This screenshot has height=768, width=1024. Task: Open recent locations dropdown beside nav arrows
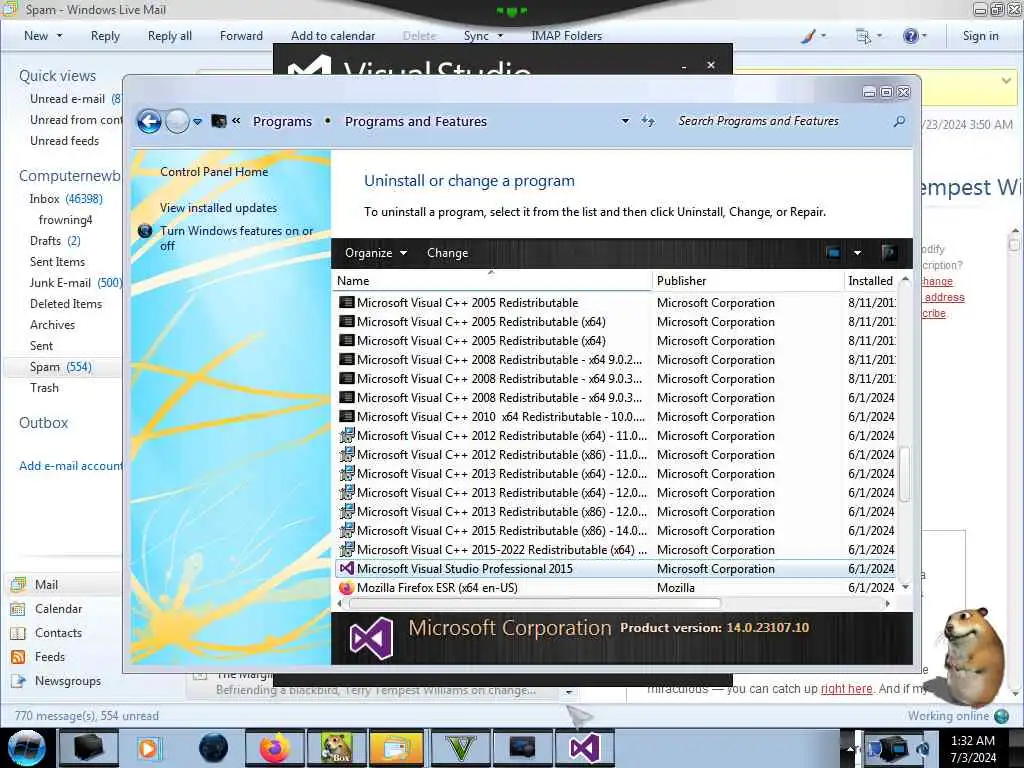(197, 121)
